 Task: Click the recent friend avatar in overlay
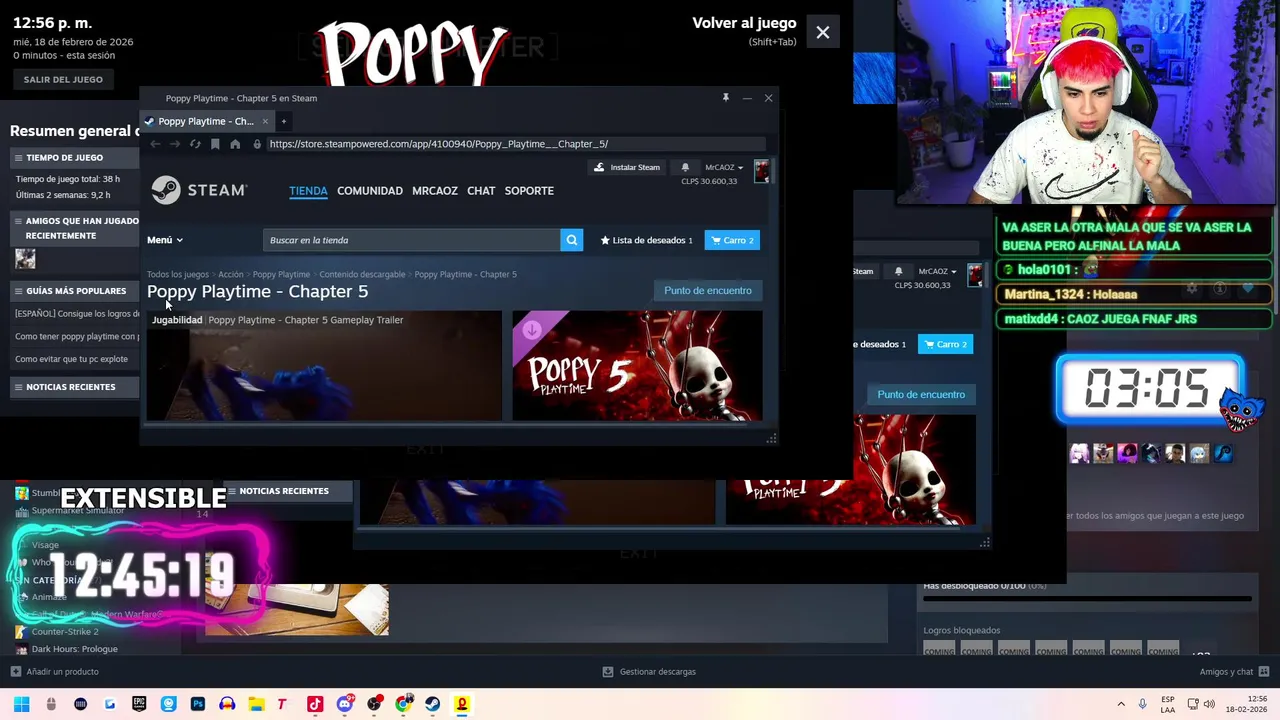[x=25, y=260]
